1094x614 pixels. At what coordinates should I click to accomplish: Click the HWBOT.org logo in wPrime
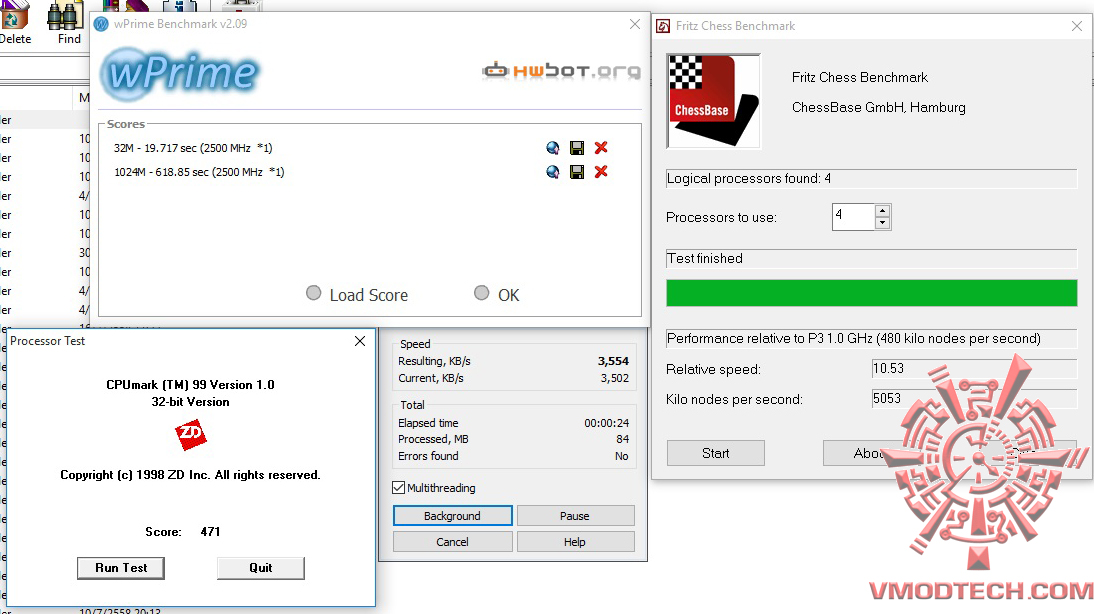(561, 70)
